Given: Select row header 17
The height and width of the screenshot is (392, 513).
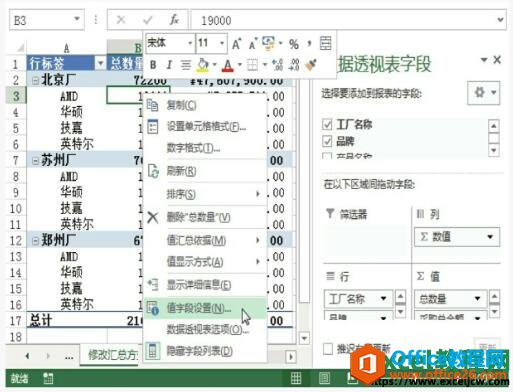Looking at the screenshot, I should pos(16,321).
